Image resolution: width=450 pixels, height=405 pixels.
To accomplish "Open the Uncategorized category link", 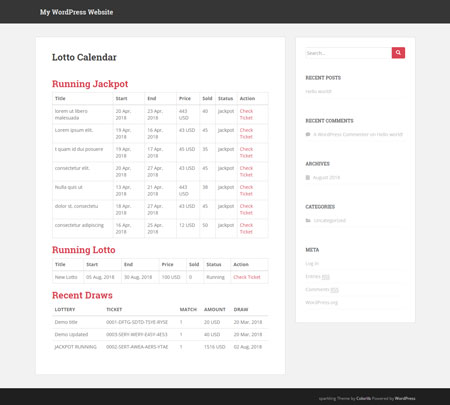I will 330,220.
